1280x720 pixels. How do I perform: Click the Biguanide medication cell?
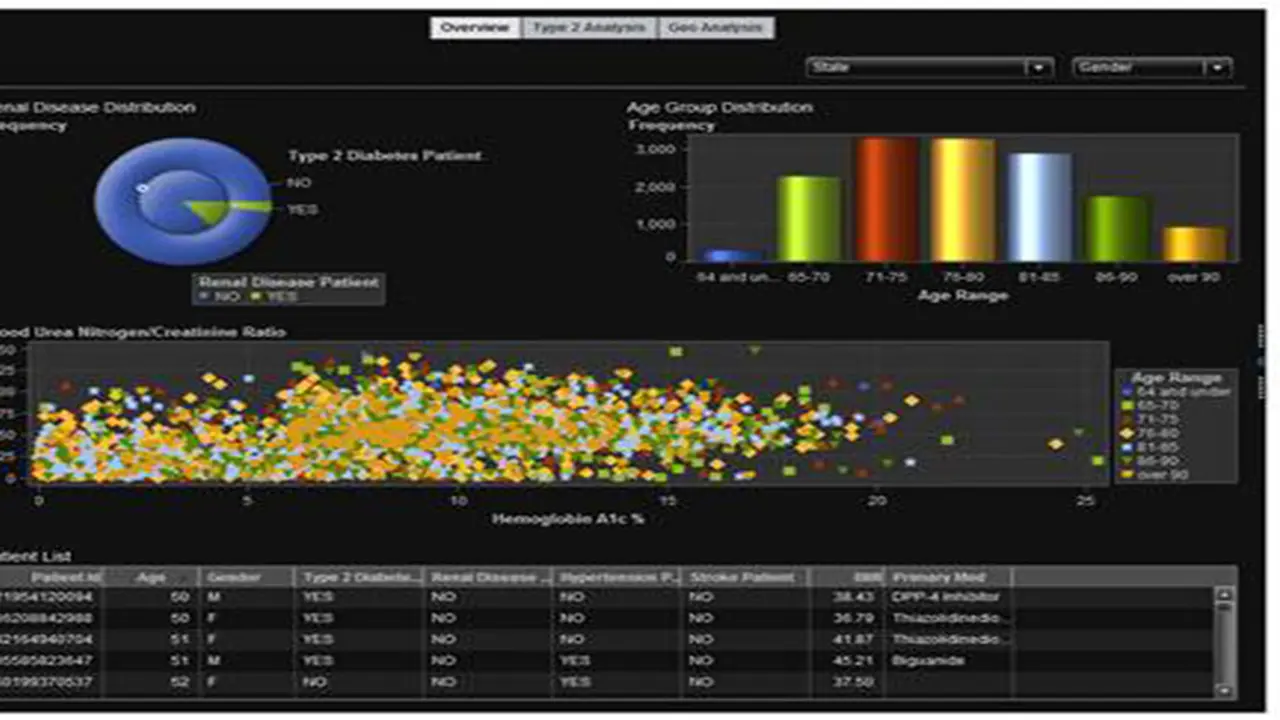click(948, 660)
